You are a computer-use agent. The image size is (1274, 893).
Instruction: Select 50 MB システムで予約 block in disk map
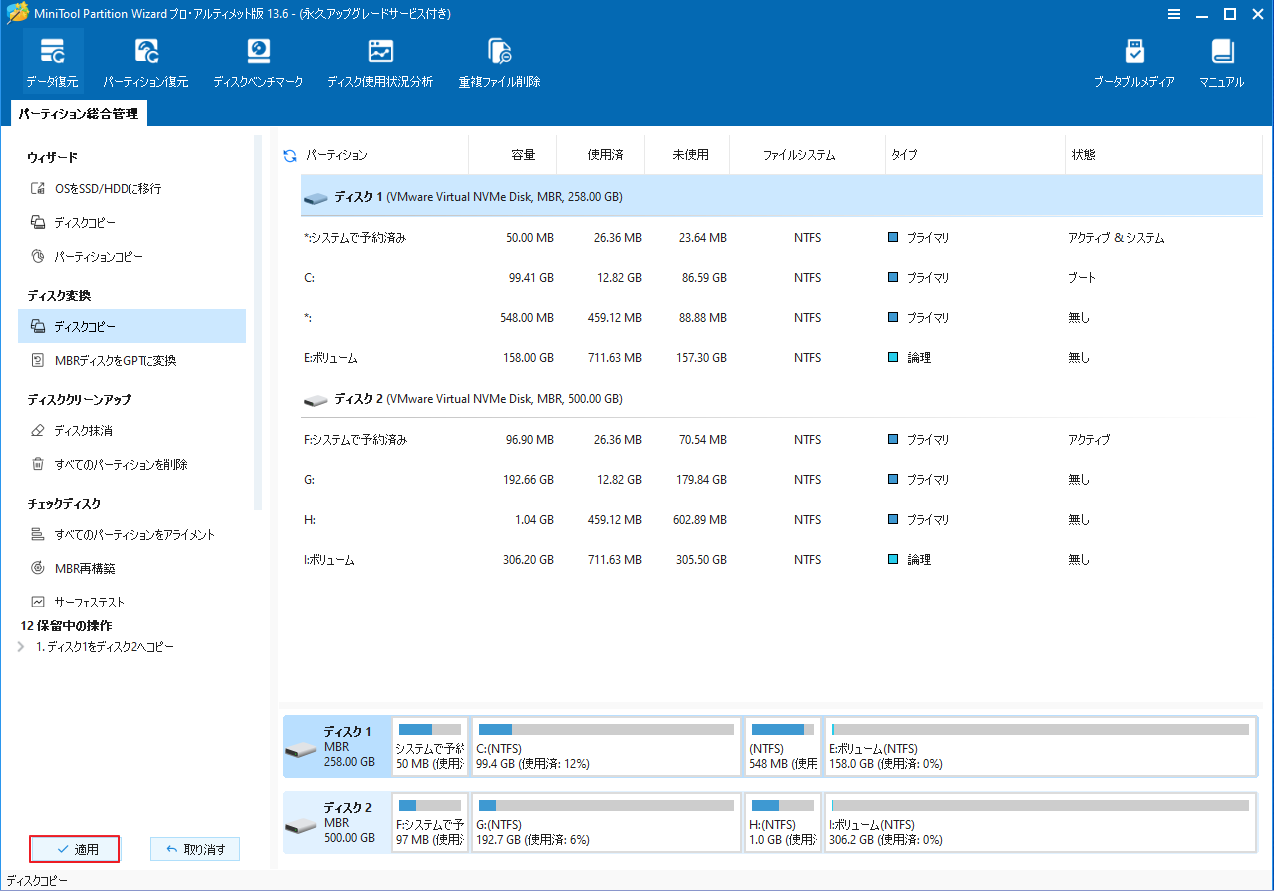click(430, 746)
